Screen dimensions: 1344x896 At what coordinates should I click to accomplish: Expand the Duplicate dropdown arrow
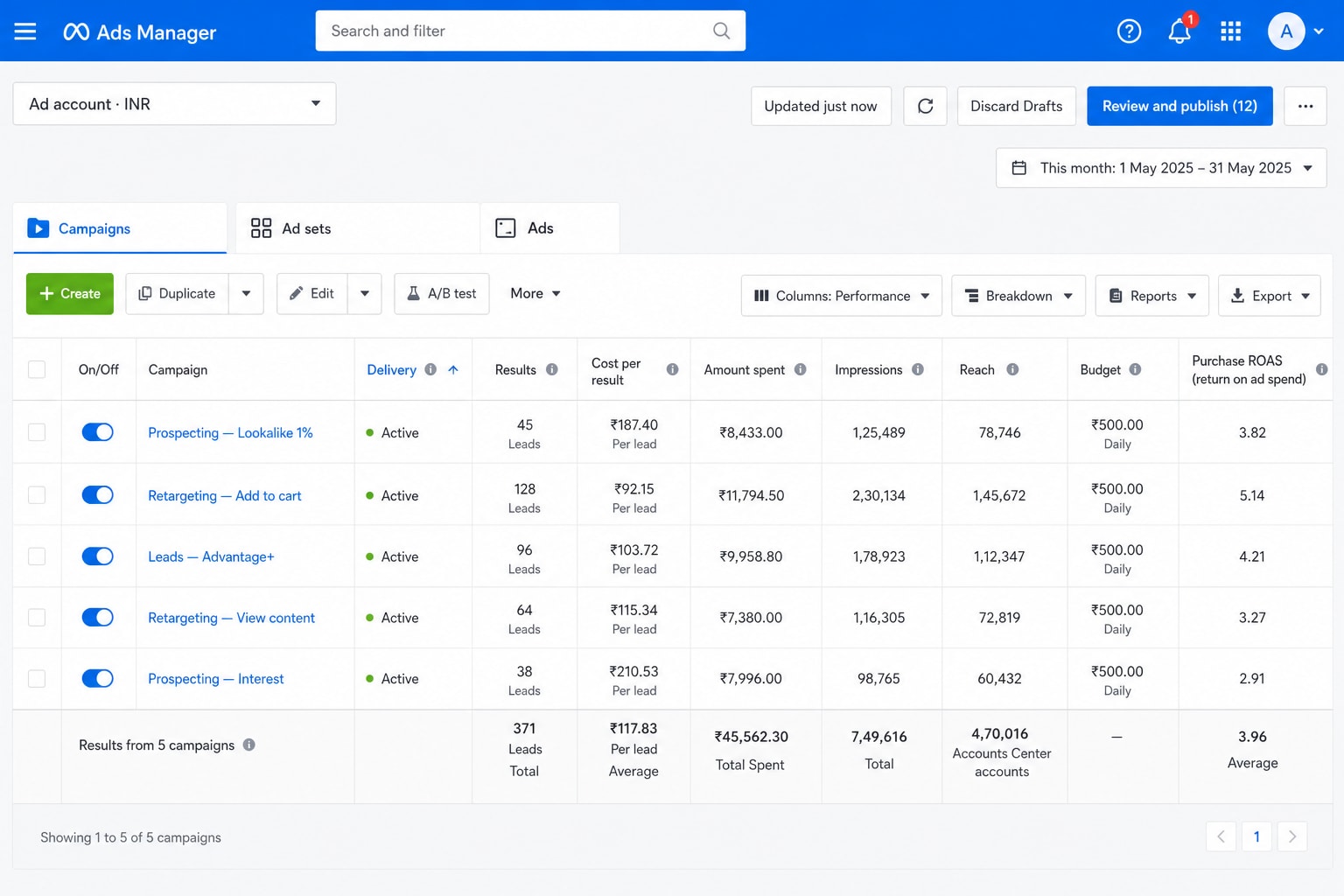tap(246, 294)
